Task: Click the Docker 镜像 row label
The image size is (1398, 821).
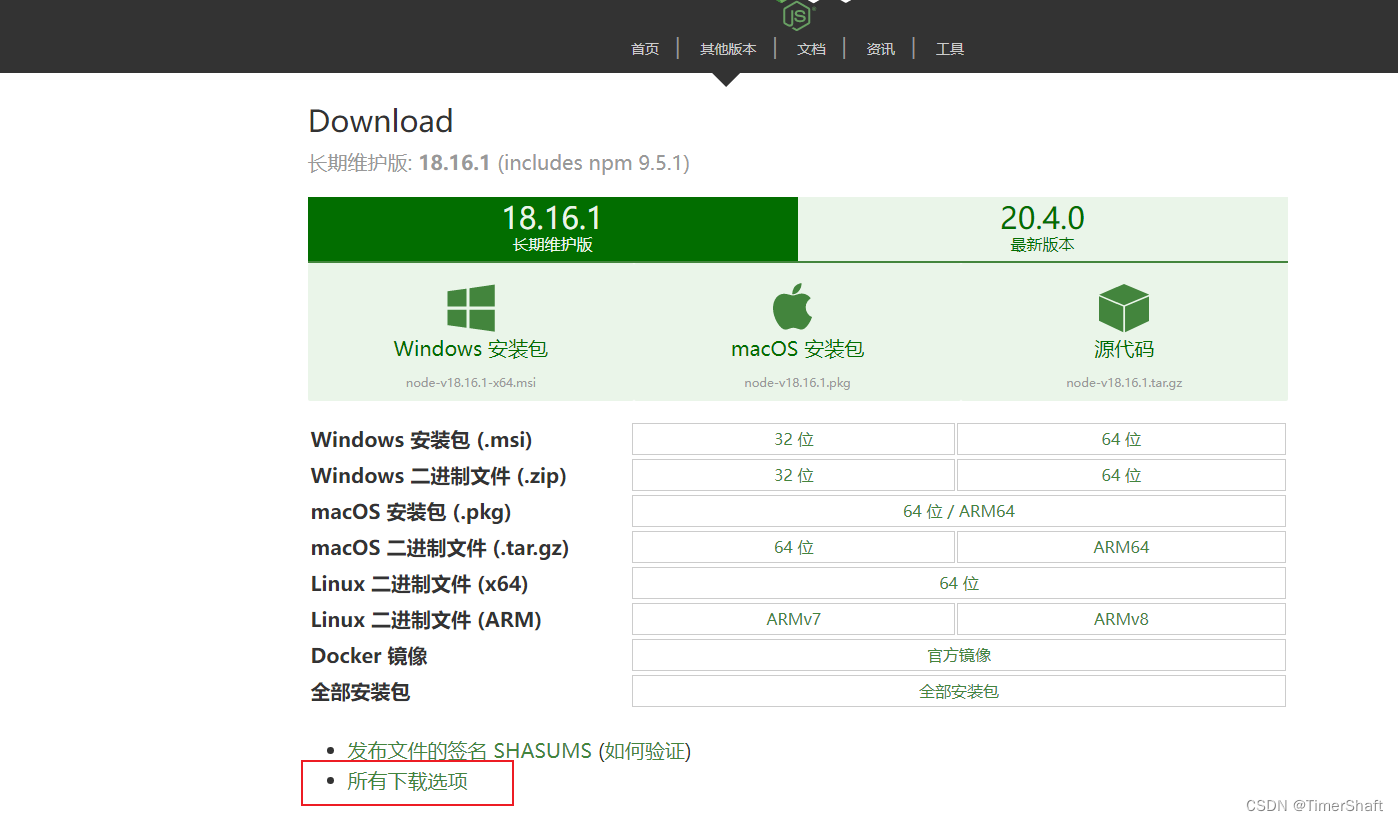Action: coord(369,656)
